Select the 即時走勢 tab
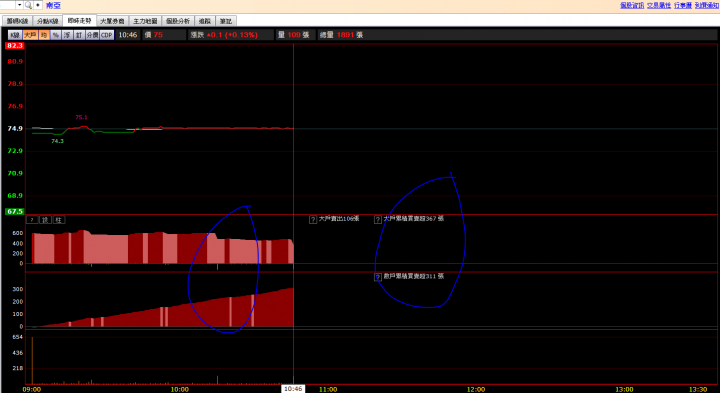720x393 pixels. 79,21
